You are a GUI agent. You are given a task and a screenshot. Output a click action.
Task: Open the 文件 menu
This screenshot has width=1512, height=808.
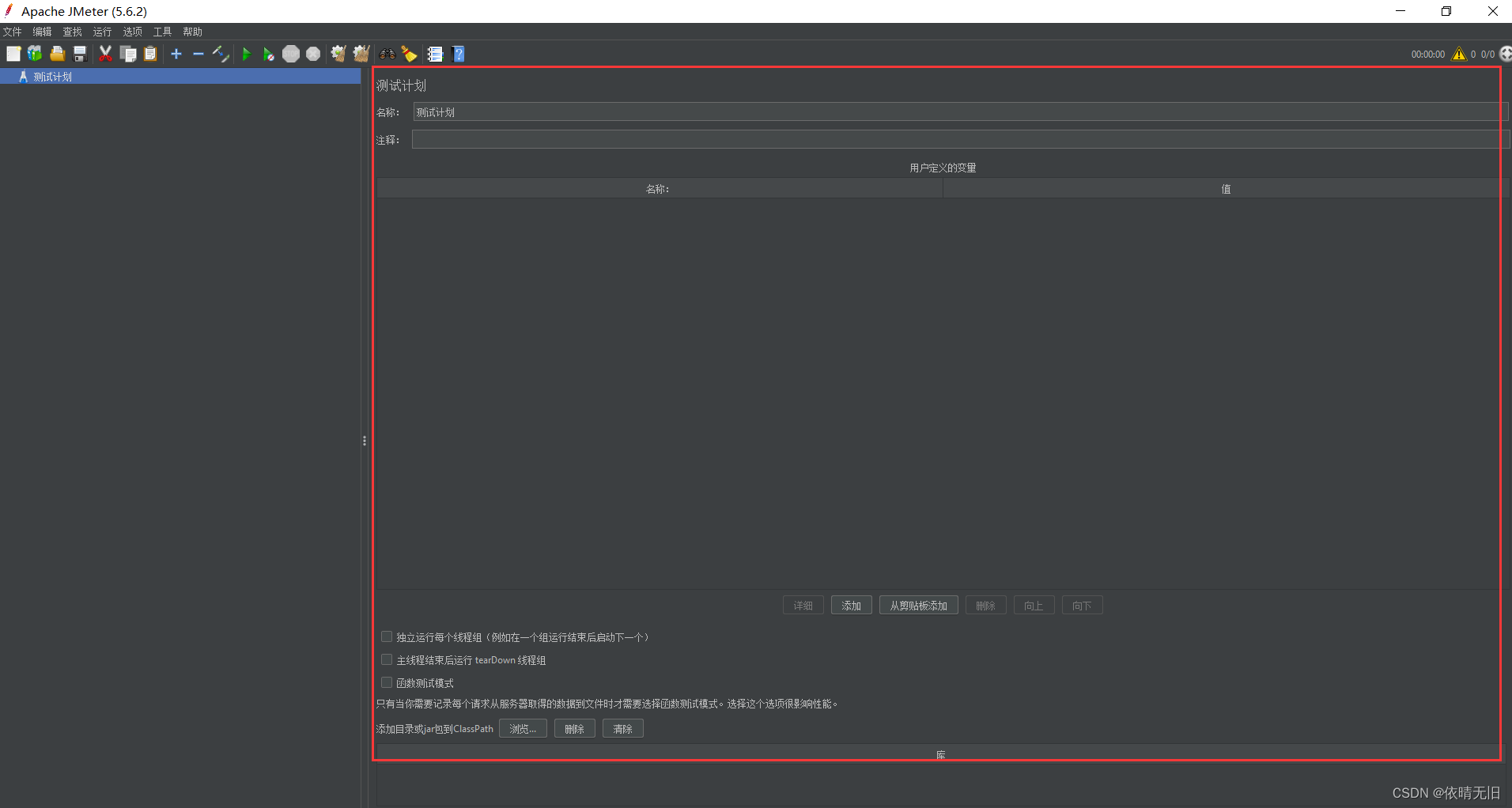tap(13, 32)
